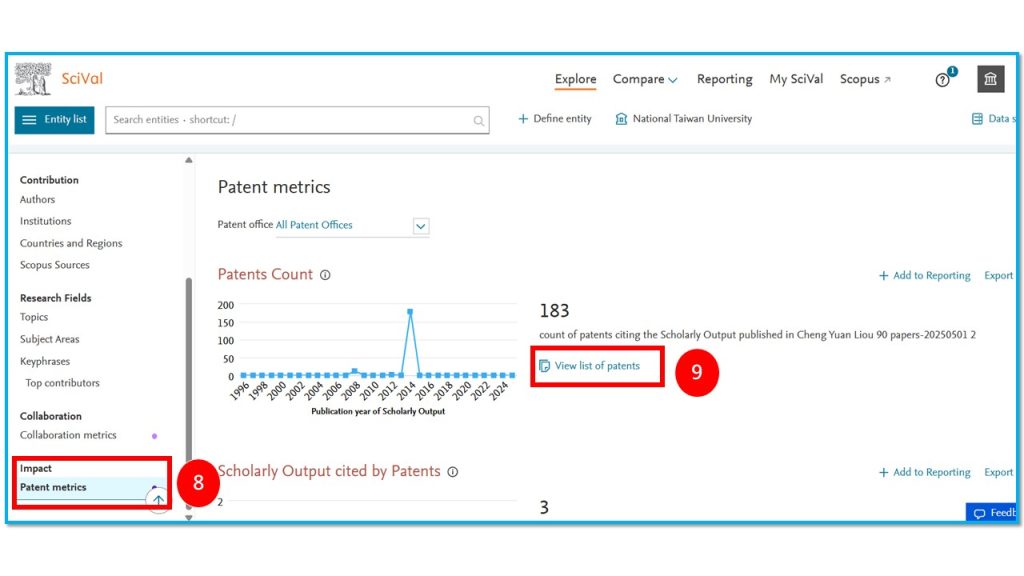Add Patents Count to Reporting
Viewport: 1024px width, 576px height.
click(924, 276)
